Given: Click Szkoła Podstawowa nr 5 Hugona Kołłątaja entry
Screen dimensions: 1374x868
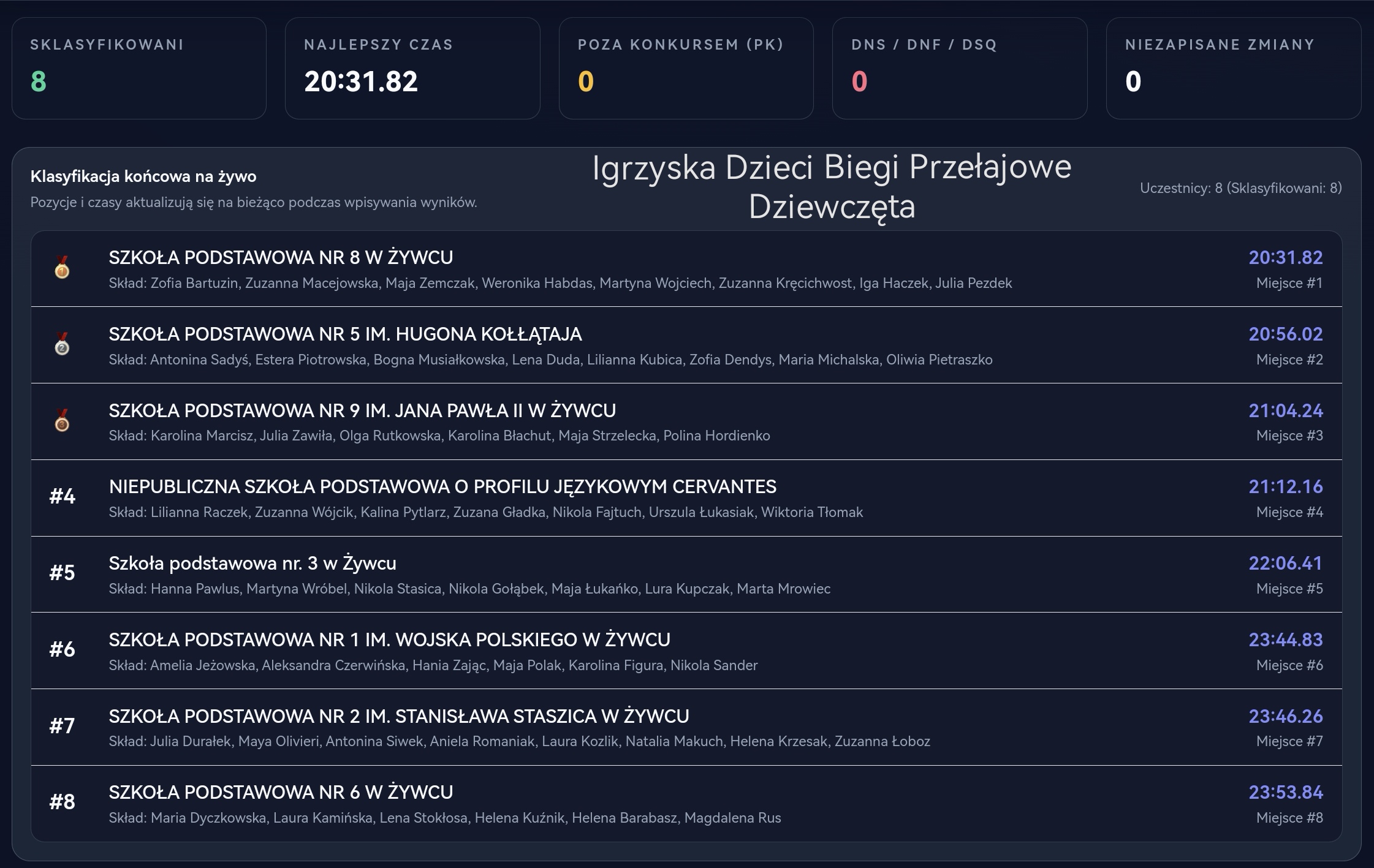Looking at the screenshot, I should 686,345.
